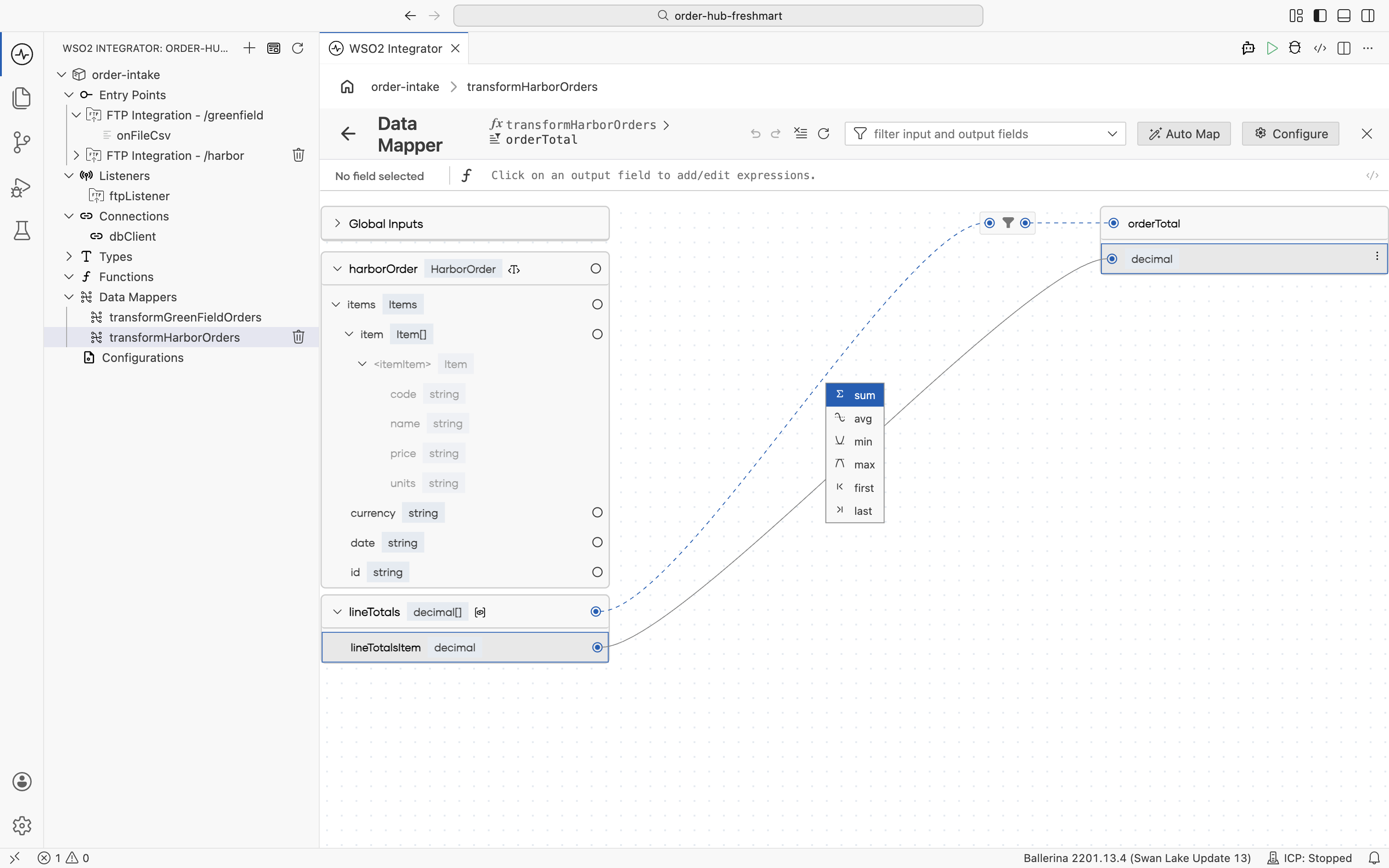This screenshot has height=868, width=1389.
Task: Open the Source Control icon
Action: 22,142
